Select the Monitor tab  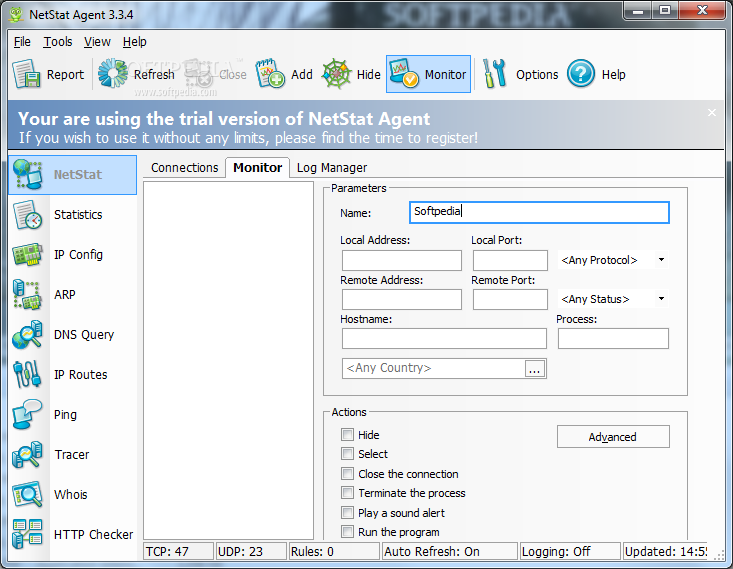coord(258,167)
